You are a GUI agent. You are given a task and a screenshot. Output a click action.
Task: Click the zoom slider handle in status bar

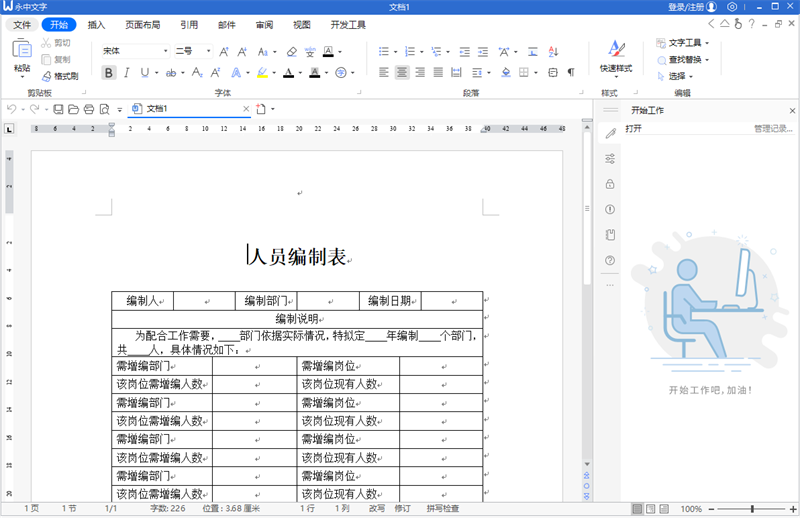click(x=752, y=508)
